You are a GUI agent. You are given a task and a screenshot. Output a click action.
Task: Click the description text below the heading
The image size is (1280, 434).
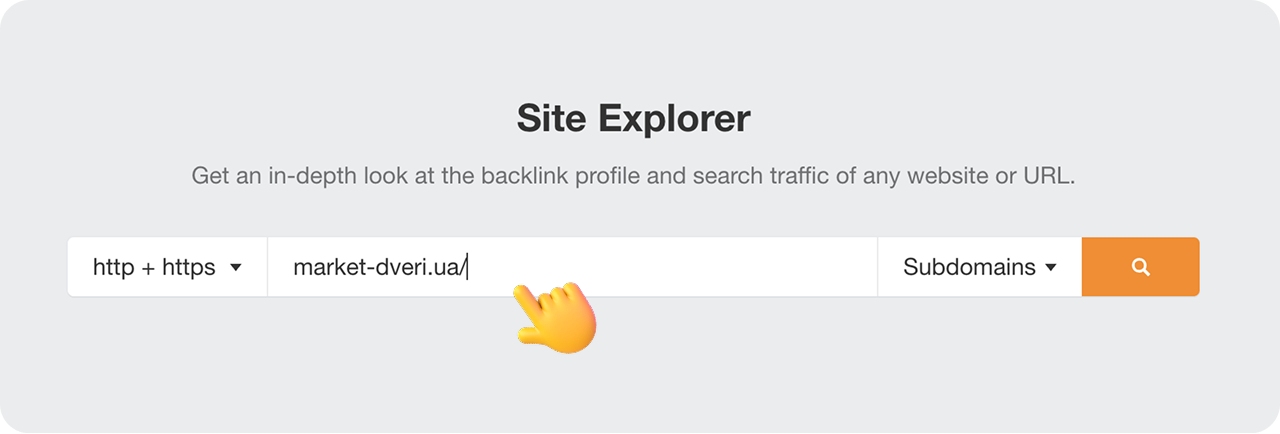pyautogui.click(x=633, y=177)
